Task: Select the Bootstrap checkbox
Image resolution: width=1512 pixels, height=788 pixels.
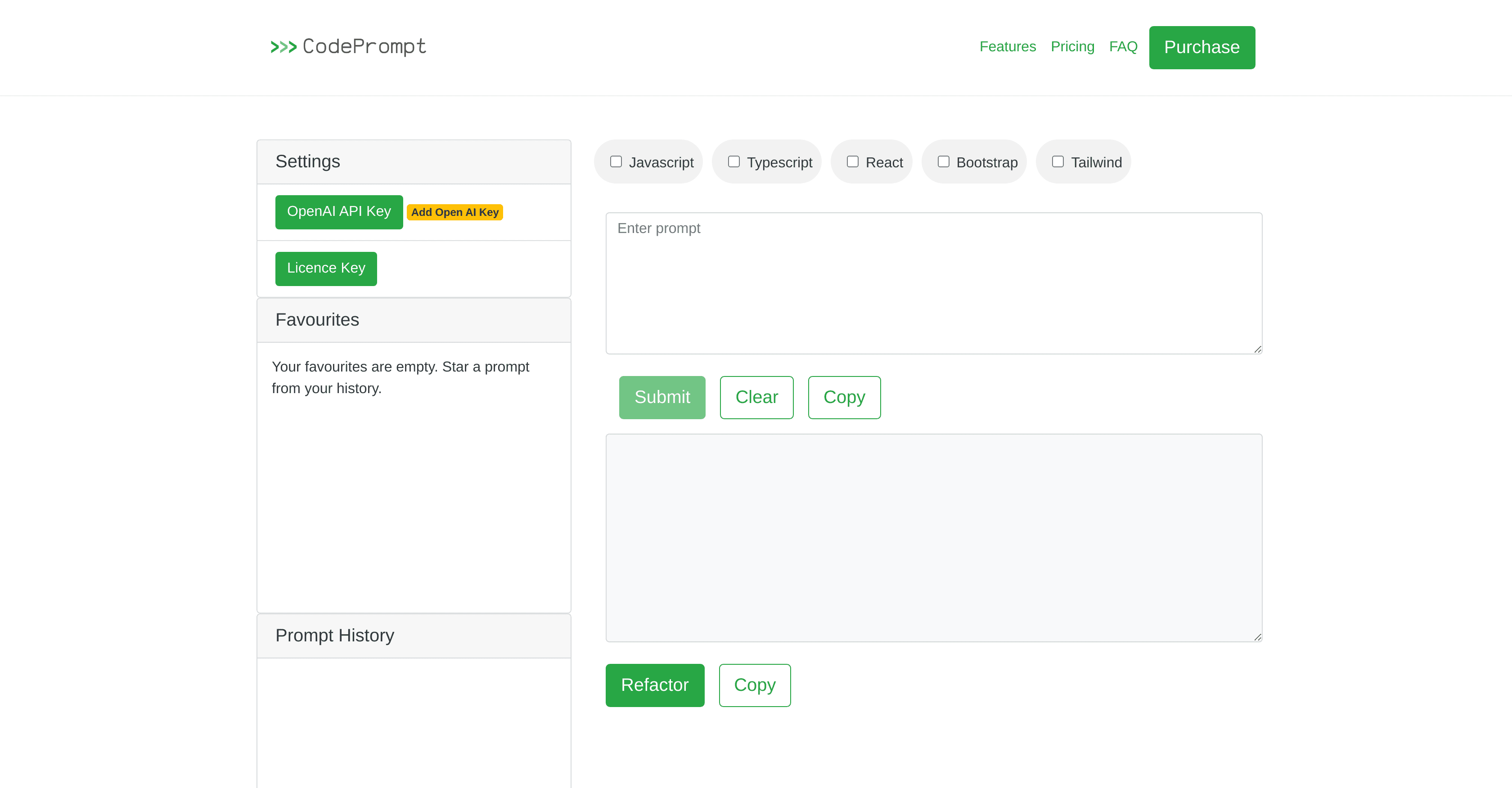Action: pyautogui.click(x=943, y=161)
